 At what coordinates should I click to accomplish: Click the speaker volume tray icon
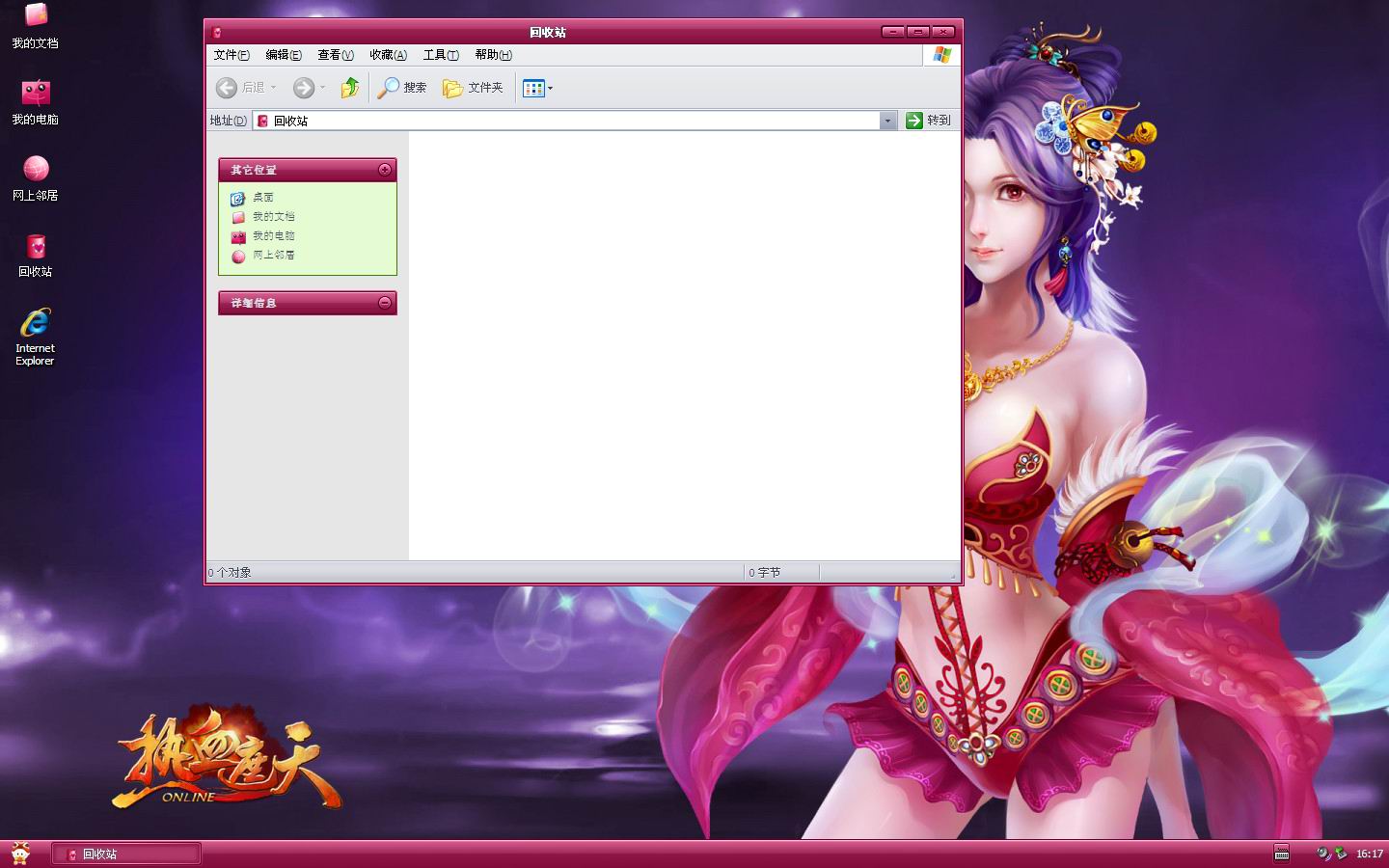1323,854
